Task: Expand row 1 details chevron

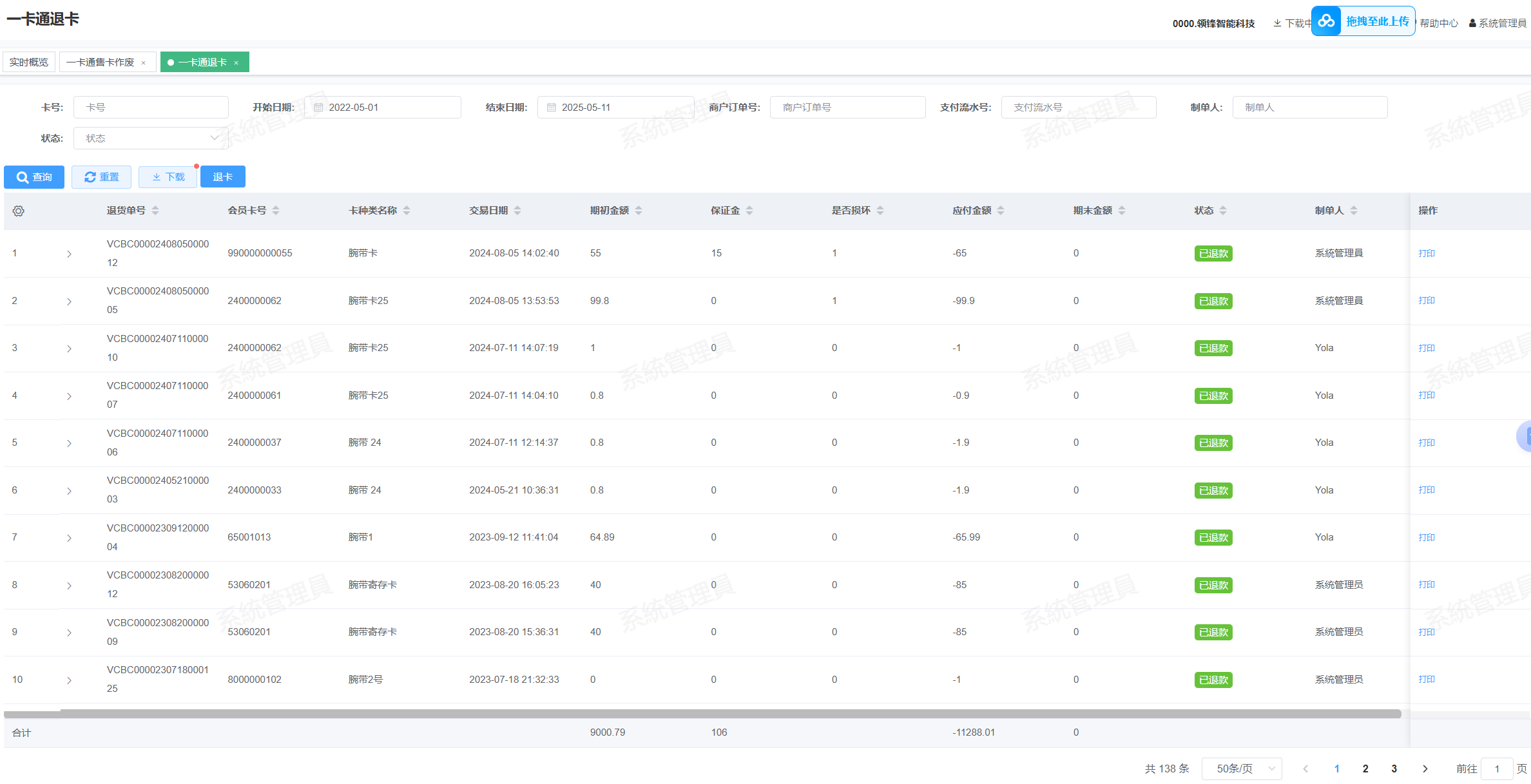Action: (69, 254)
